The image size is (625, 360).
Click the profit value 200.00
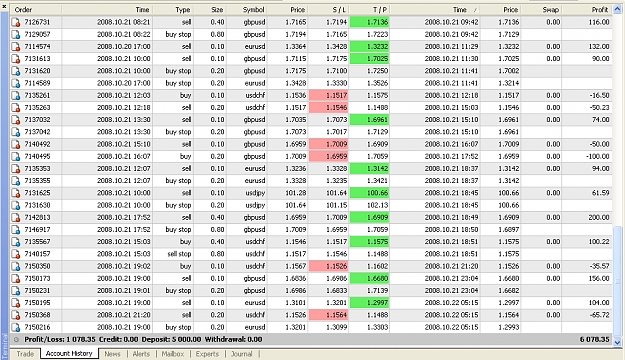click(x=599, y=218)
